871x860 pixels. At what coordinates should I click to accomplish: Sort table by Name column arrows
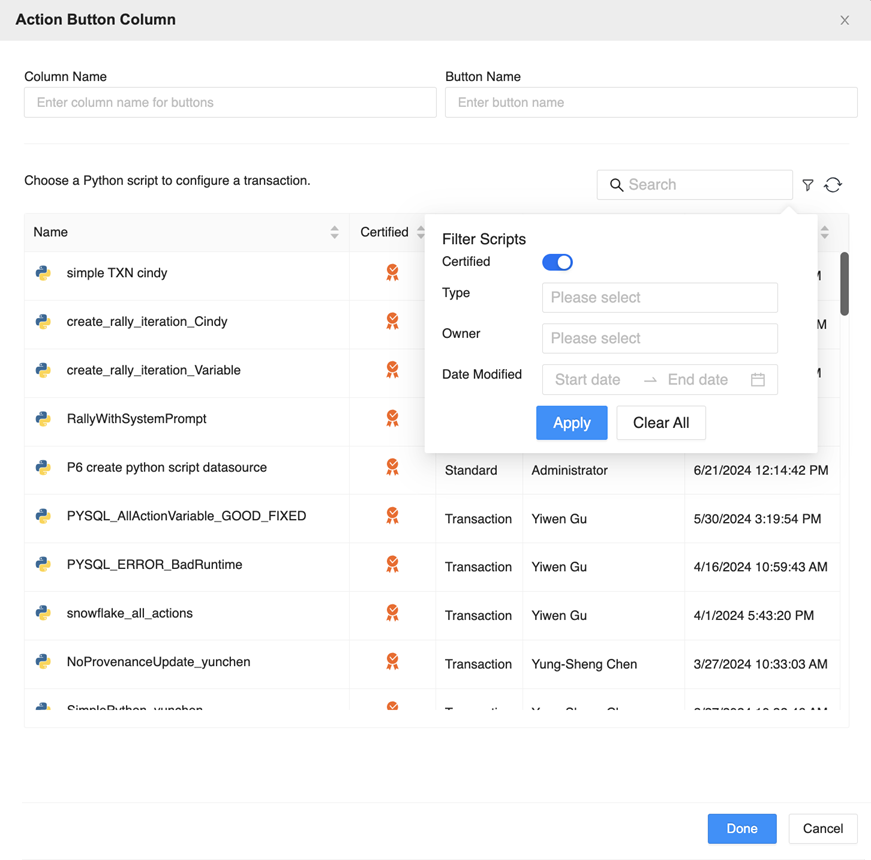pyautogui.click(x=334, y=232)
